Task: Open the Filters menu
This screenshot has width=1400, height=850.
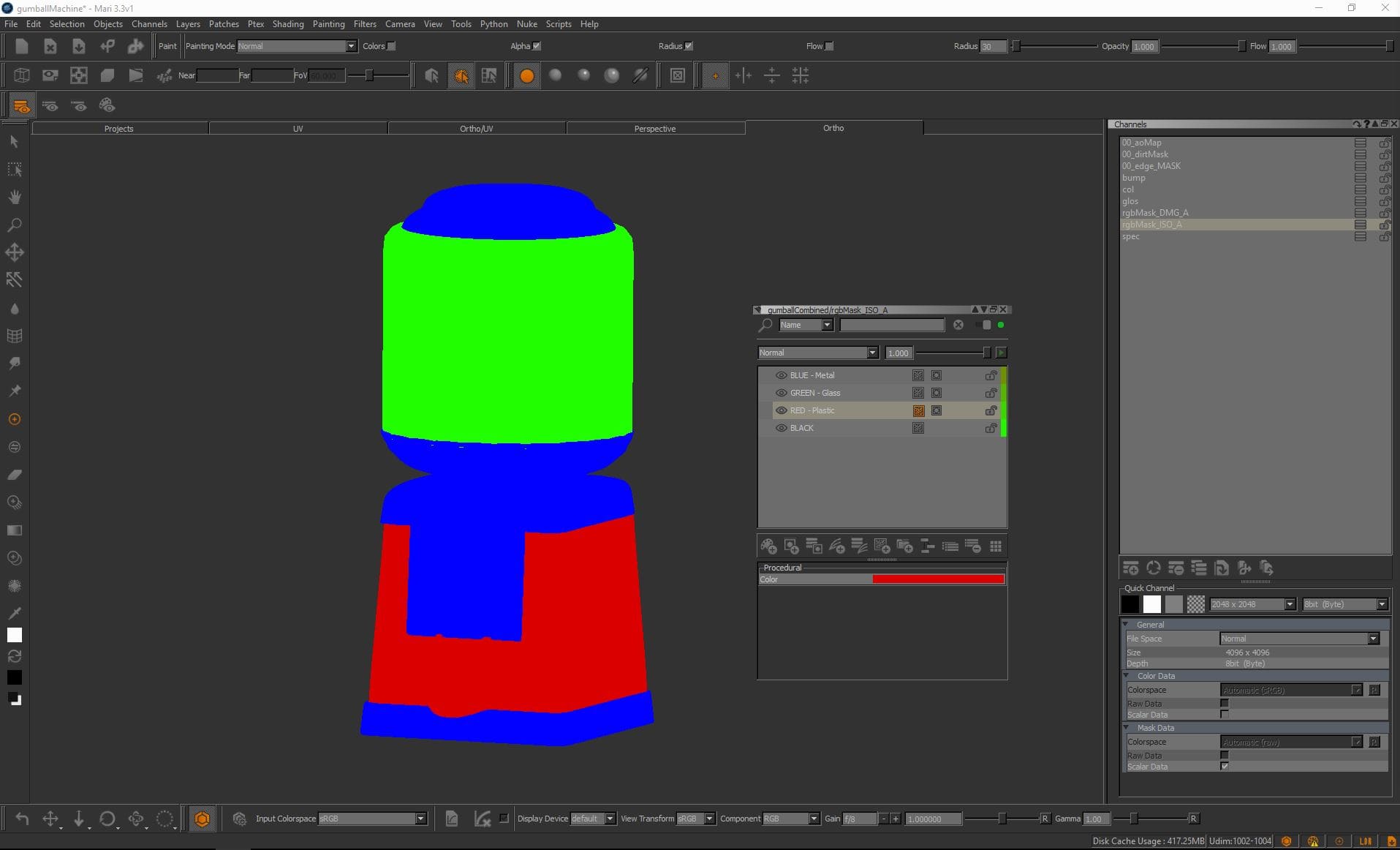Action: pos(365,24)
